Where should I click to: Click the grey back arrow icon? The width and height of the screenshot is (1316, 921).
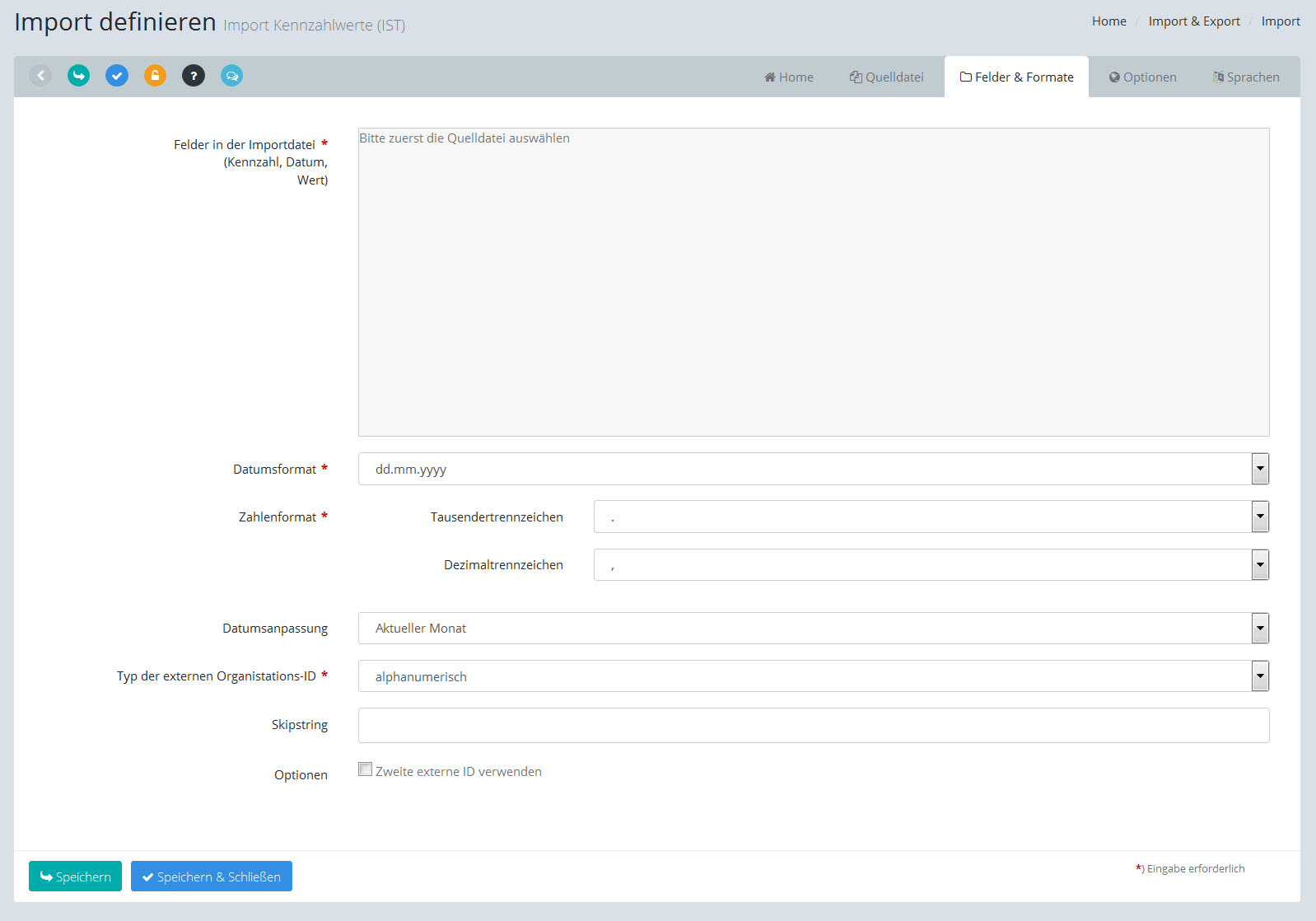point(40,76)
